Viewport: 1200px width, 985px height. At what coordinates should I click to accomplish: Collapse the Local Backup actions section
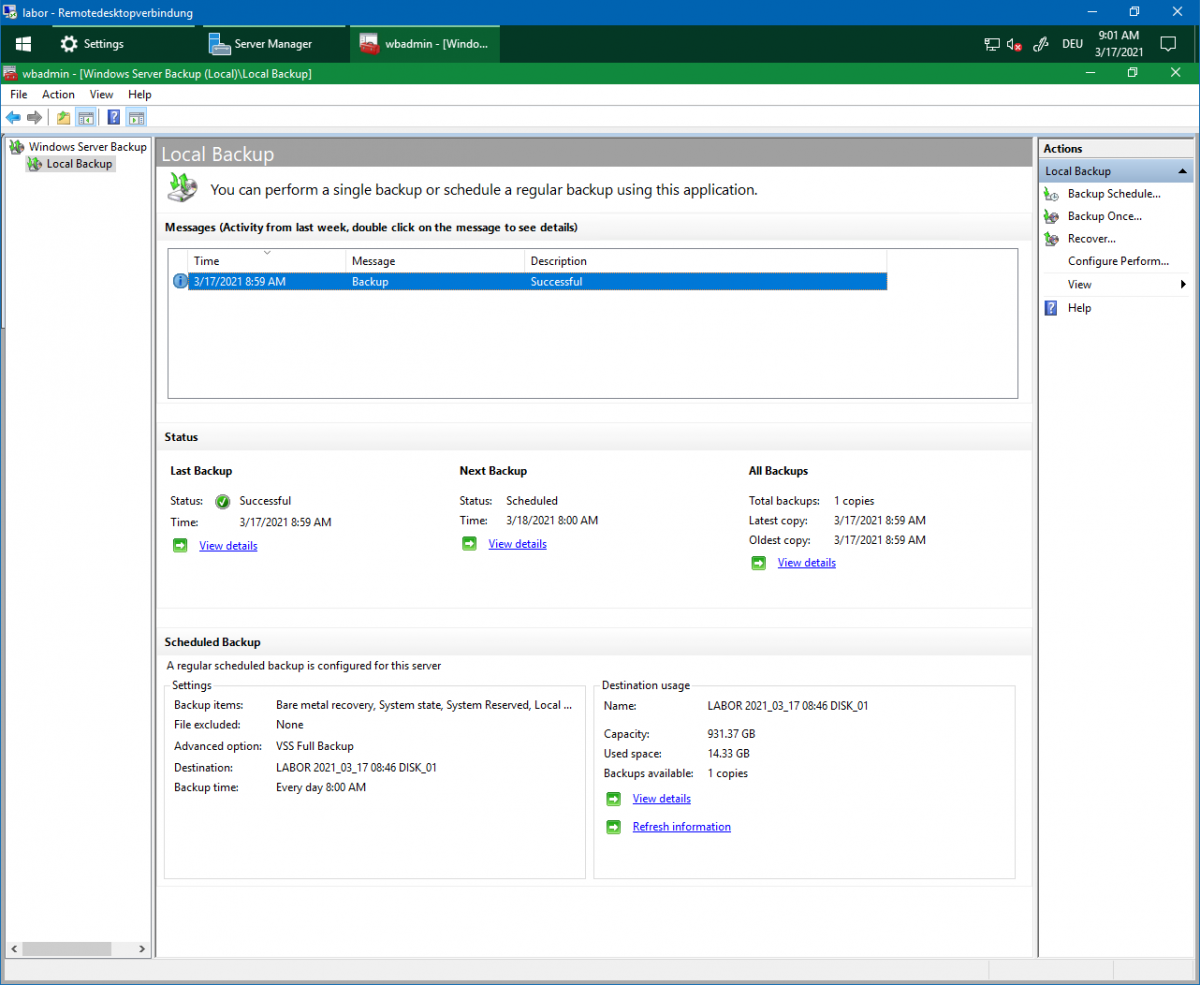coord(1183,172)
